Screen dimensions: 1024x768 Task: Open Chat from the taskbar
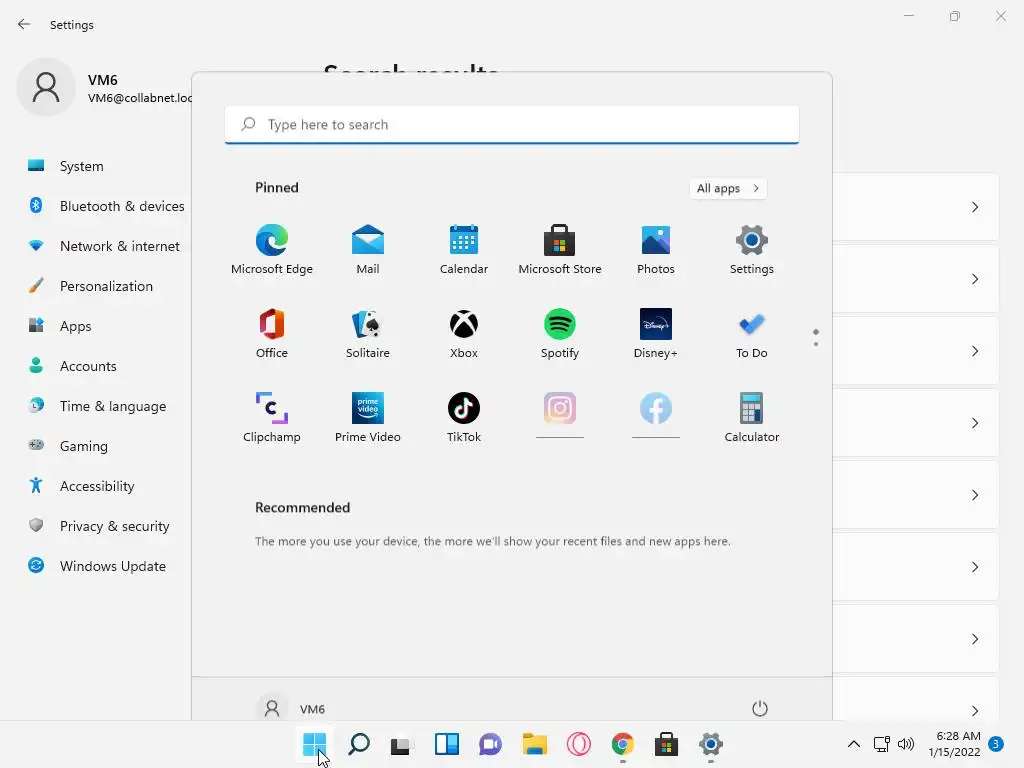[x=490, y=744]
